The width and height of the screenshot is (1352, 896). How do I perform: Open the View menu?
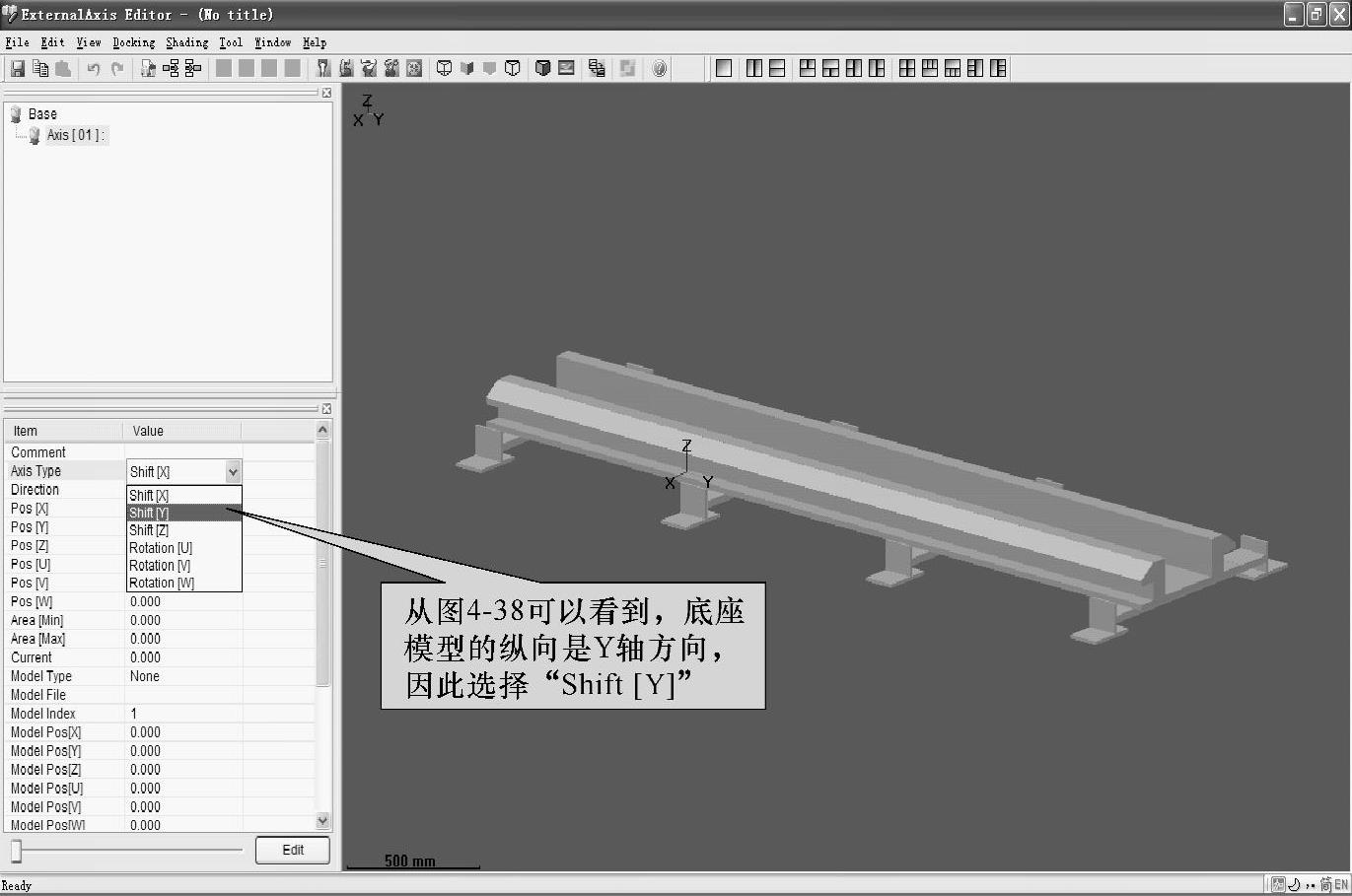89,42
